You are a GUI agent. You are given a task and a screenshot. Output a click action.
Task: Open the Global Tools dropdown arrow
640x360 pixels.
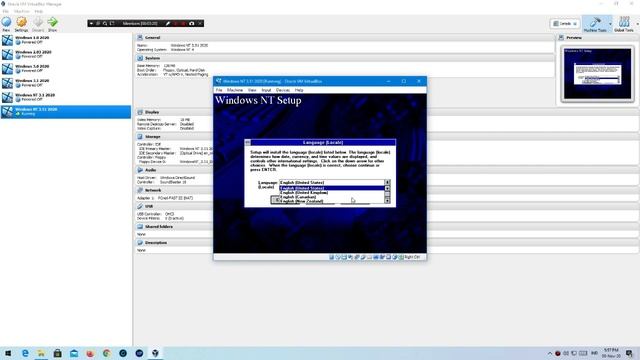(x=637, y=24)
